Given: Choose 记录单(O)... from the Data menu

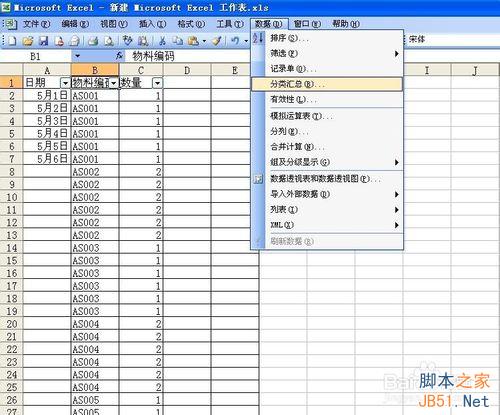Looking at the screenshot, I should coord(327,69).
